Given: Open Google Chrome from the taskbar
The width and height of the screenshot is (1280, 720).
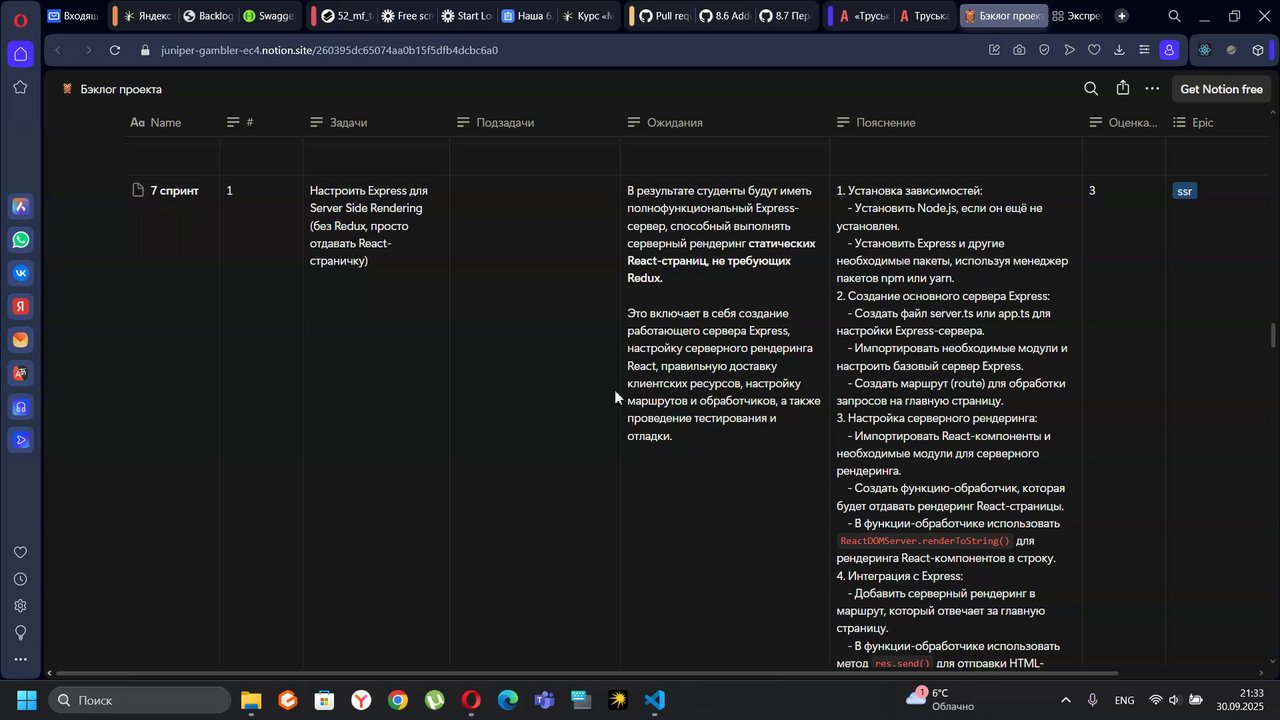Looking at the screenshot, I should coord(398,700).
